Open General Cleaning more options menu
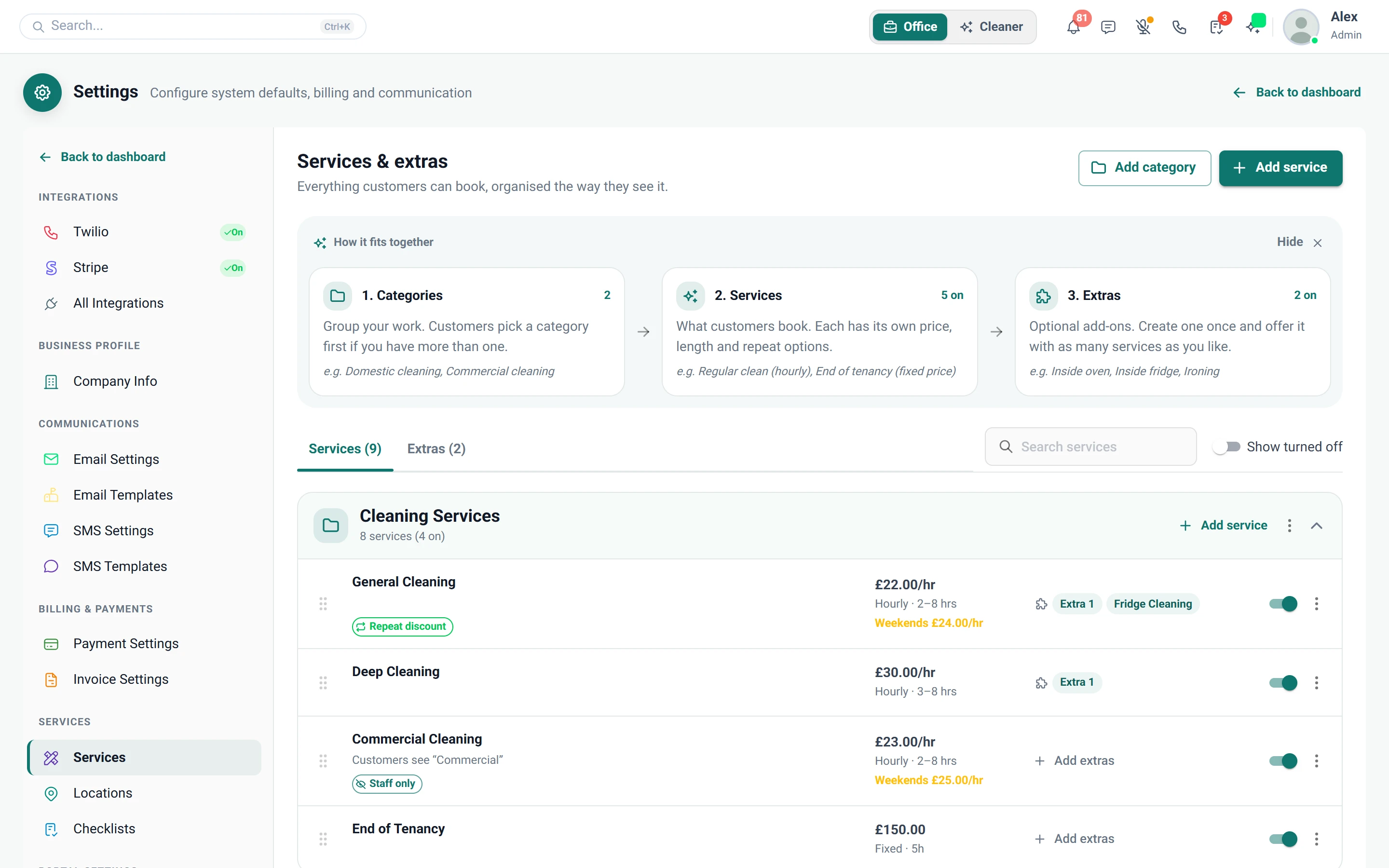 pyautogui.click(x=1316, y=604)
